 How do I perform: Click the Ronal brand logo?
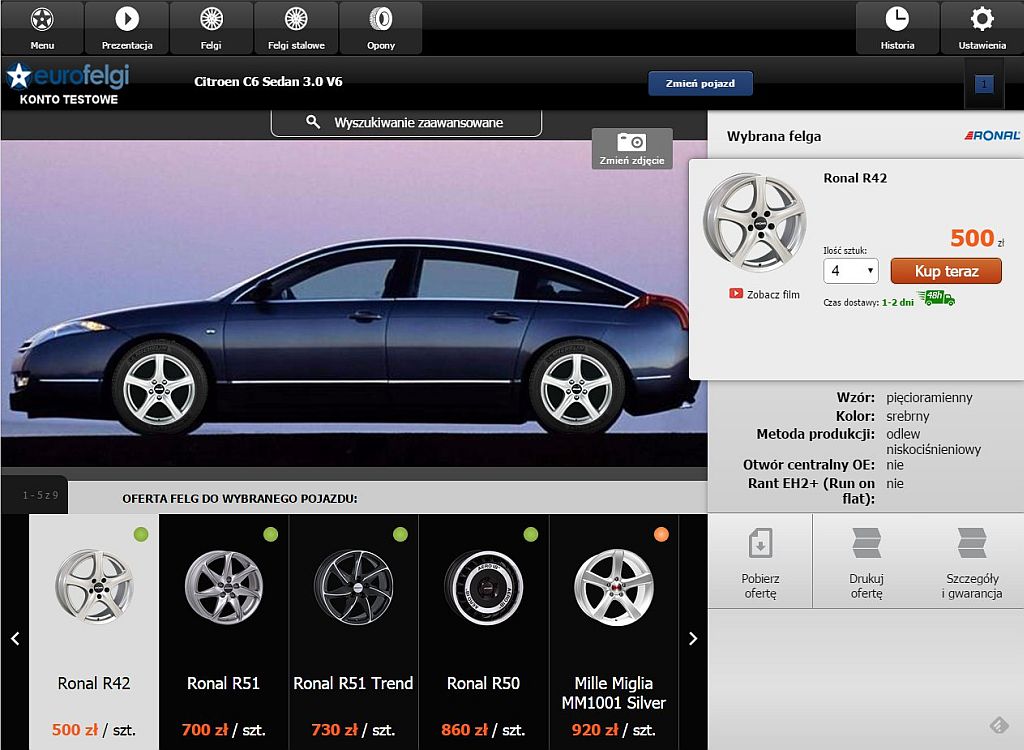[991, 135]
